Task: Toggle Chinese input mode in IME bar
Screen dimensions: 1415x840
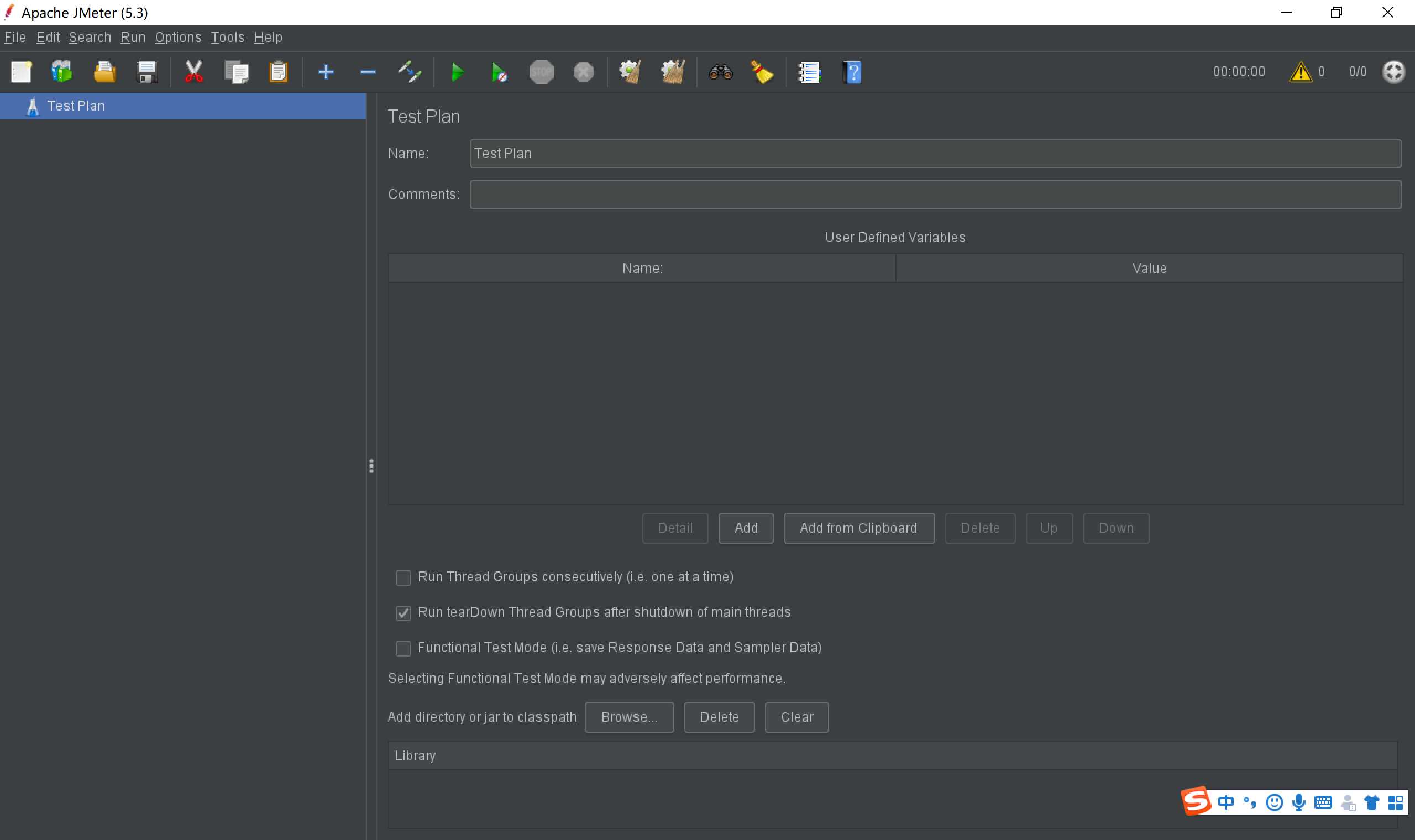Action: 1225,802
